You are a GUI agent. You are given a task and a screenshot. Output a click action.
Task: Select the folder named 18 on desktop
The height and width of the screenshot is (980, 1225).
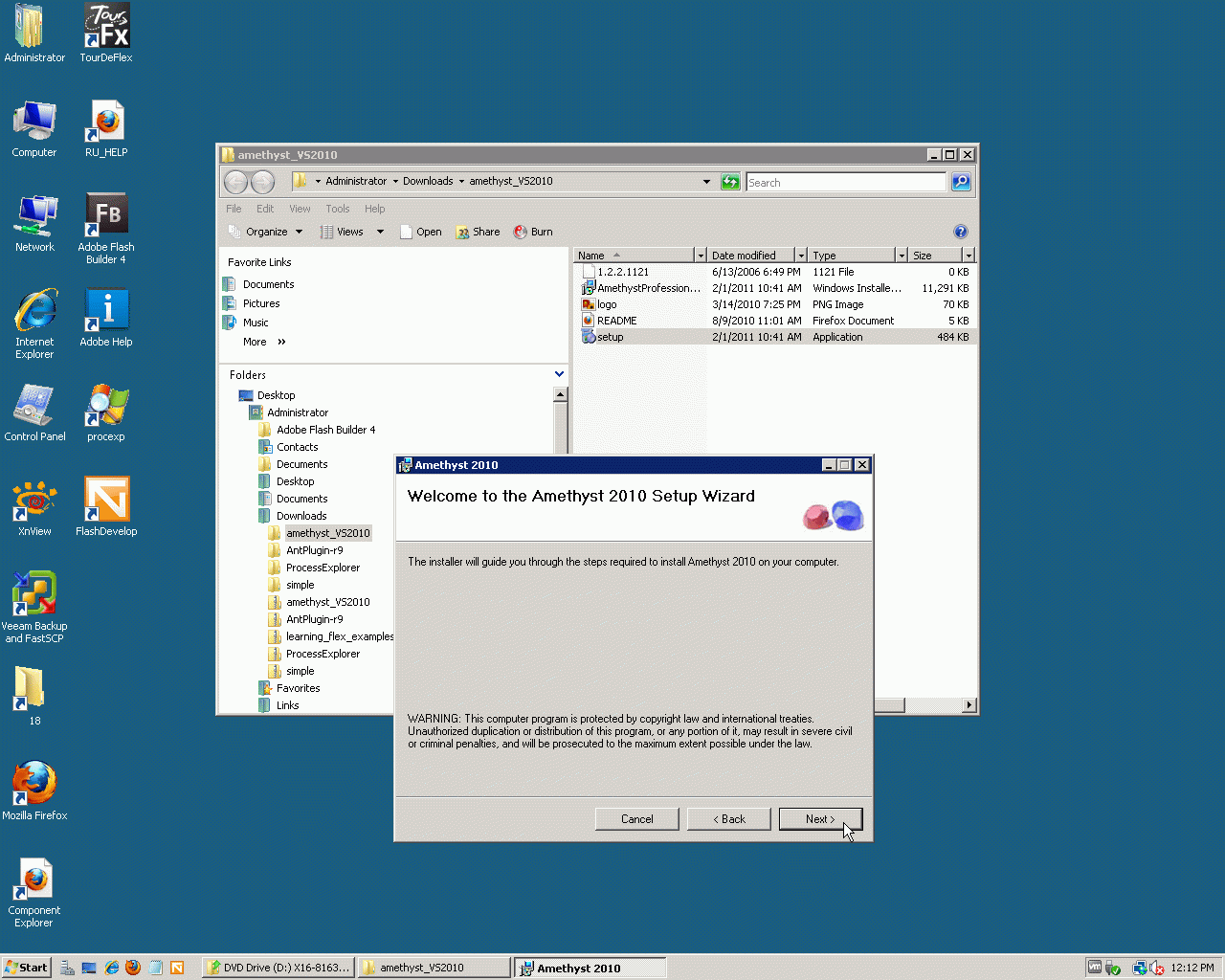[x=30, y=696]
